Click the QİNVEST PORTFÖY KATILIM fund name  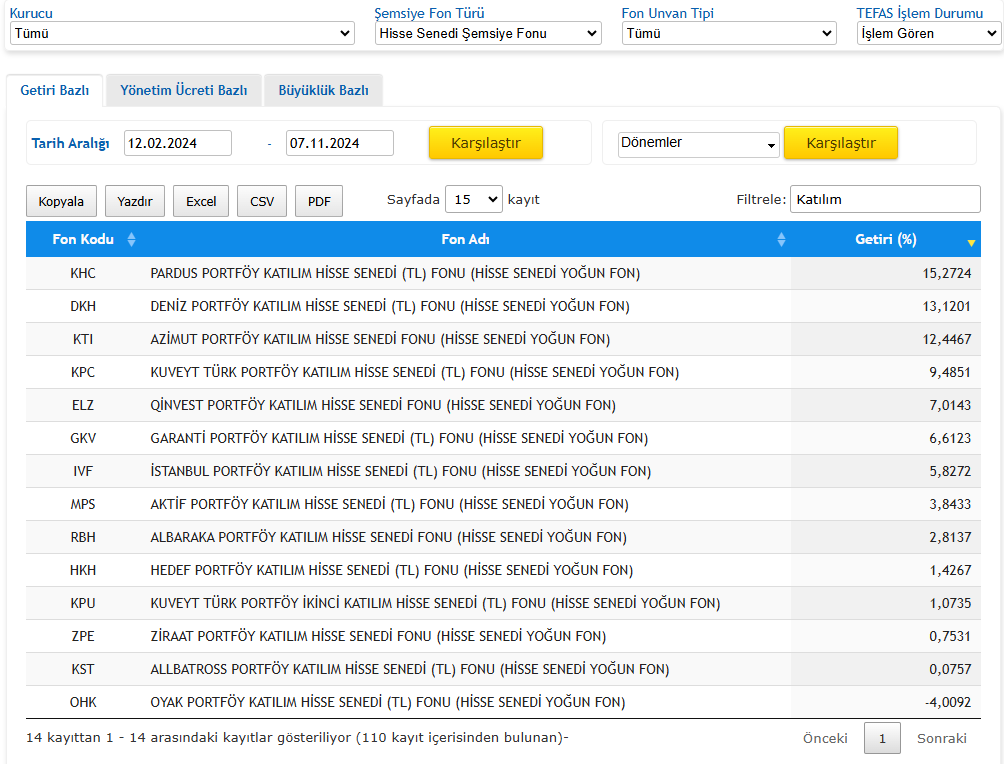383,405
